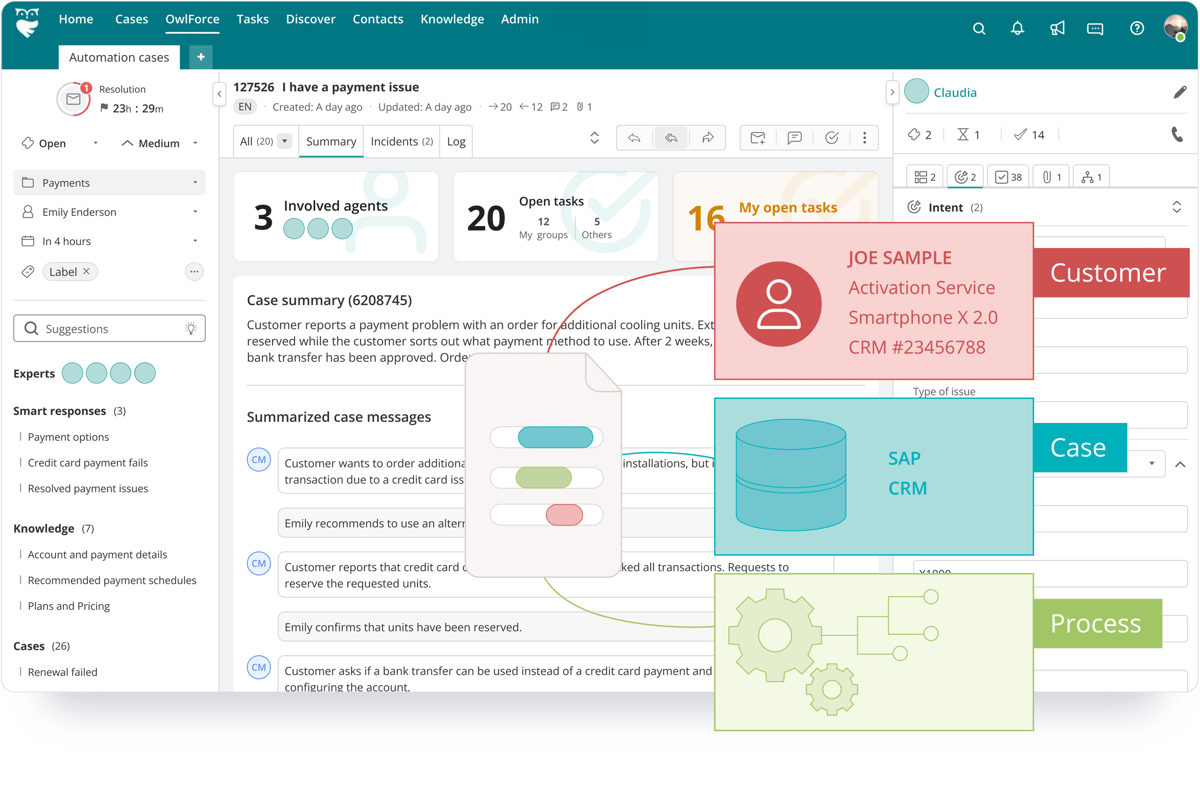Screen dimensions: 1200x795
Task: Call the customer with phone icon
Action: 1177,135
